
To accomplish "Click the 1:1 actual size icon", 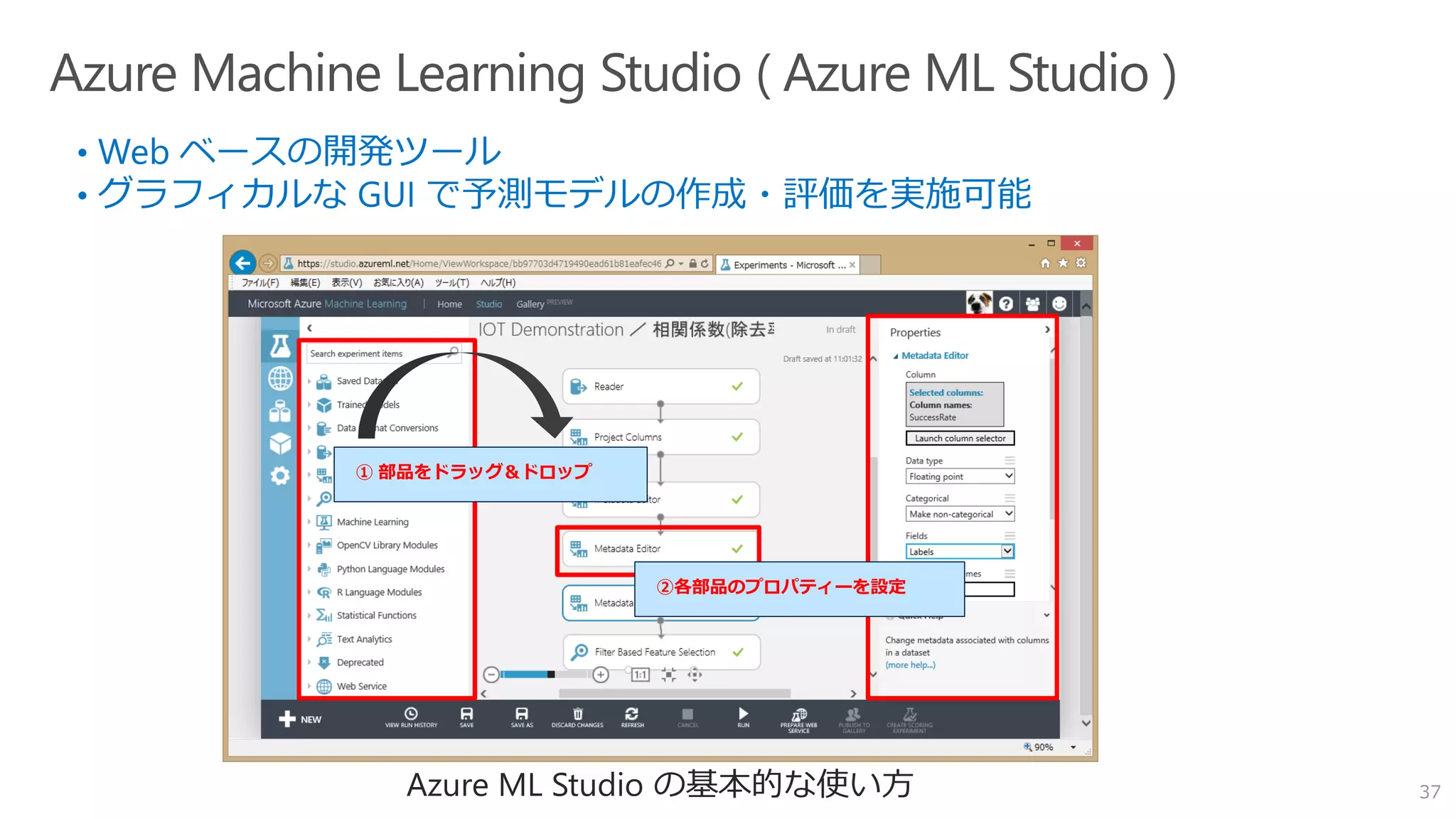I will [x=641, y=675].
